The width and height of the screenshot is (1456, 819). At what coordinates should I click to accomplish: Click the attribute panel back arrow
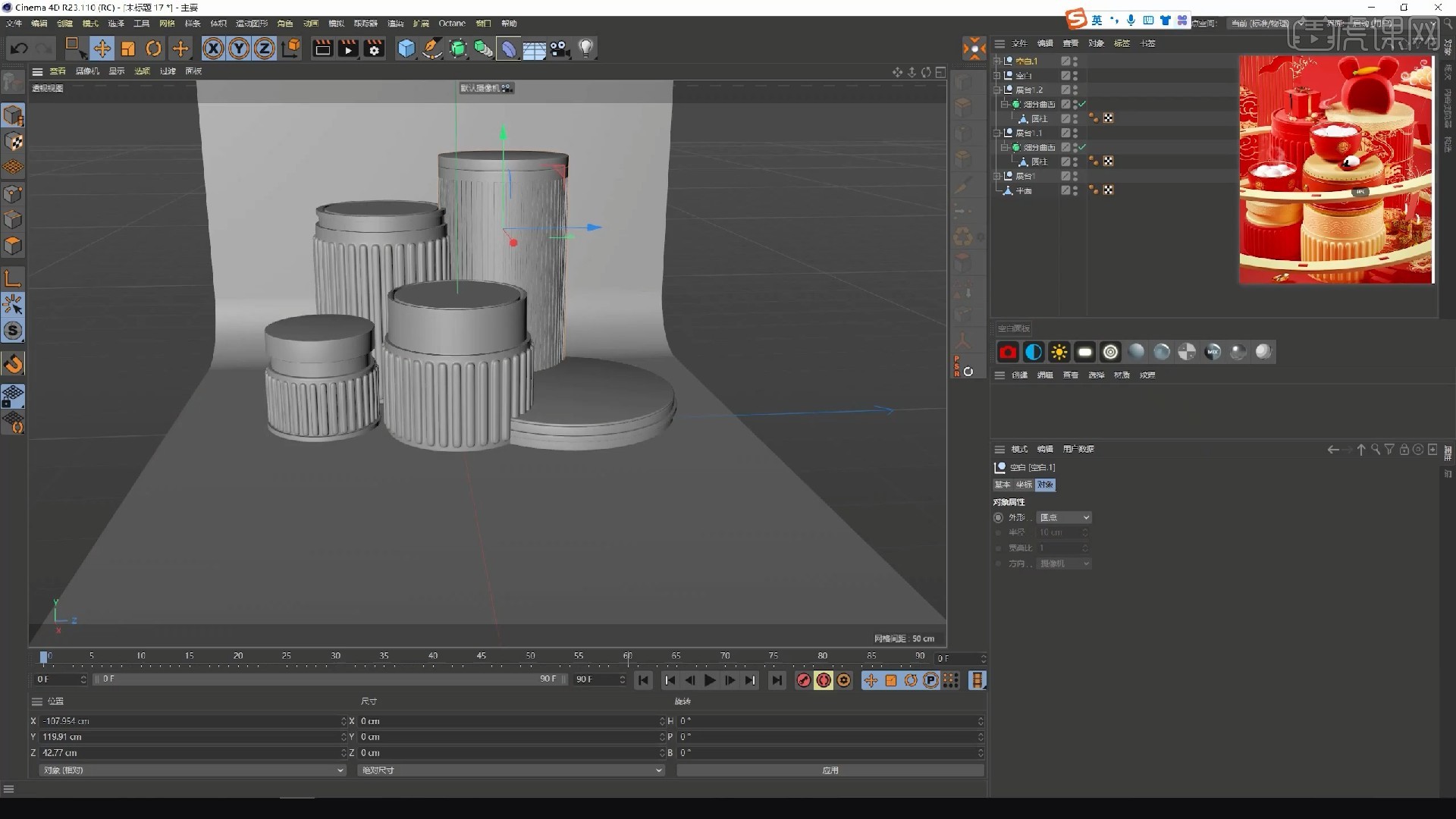(1332, 450)
